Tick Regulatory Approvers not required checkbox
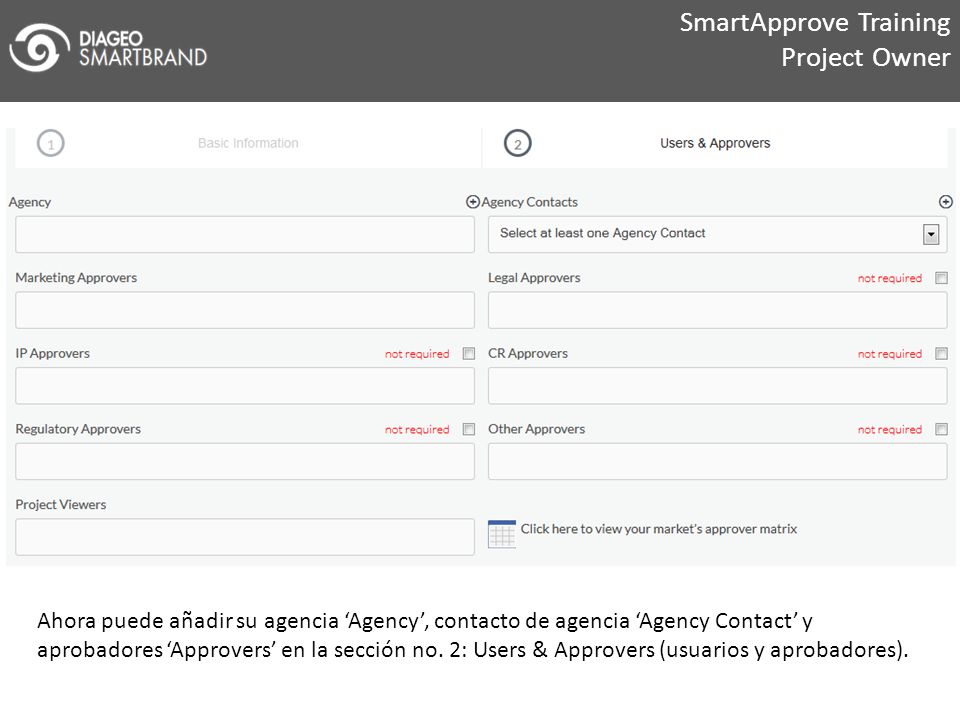960x720 pixels. point(468,429)
